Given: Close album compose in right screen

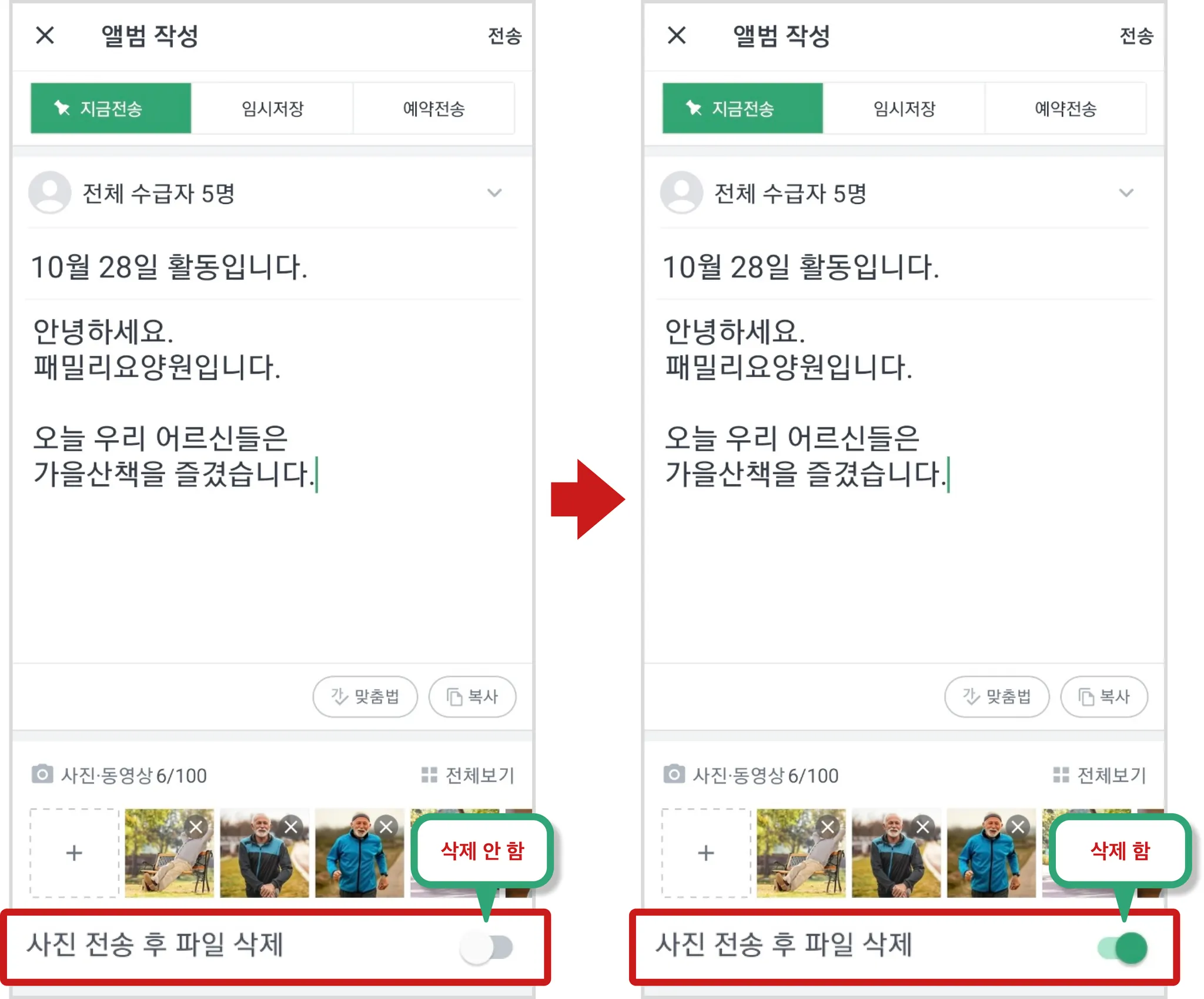Looking at the screenshot, I should point(677,35).
